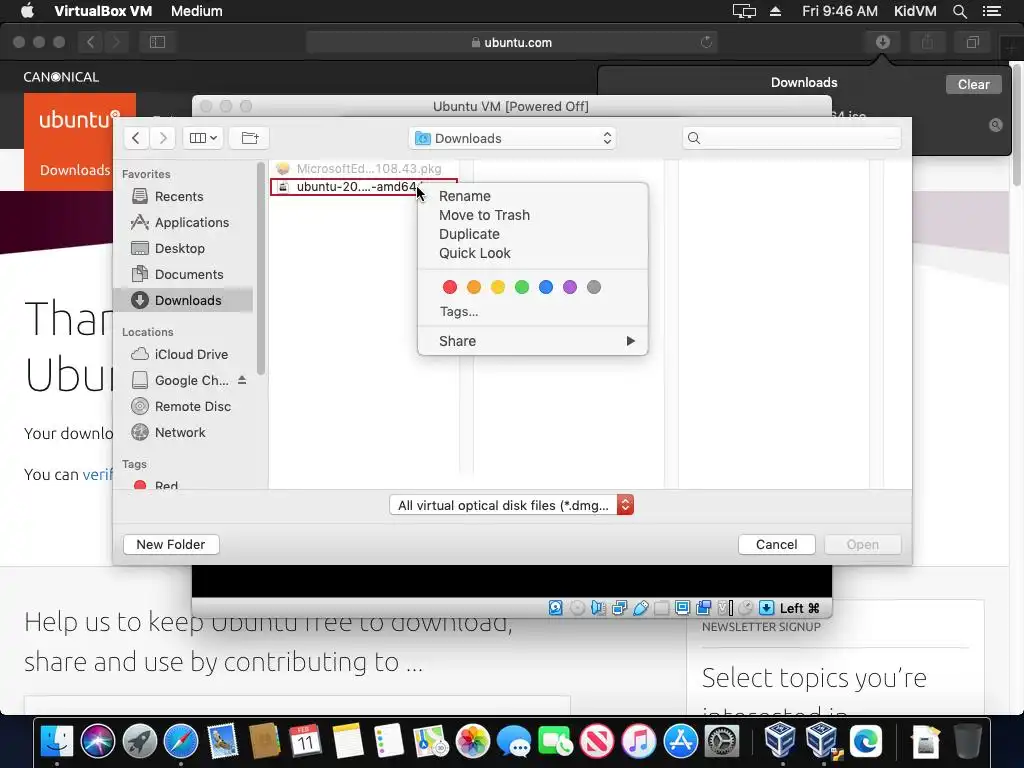Click the back arrow in the file dialog
The height and width of the screenshot is (768, 1024).
[x=136, y=138]
